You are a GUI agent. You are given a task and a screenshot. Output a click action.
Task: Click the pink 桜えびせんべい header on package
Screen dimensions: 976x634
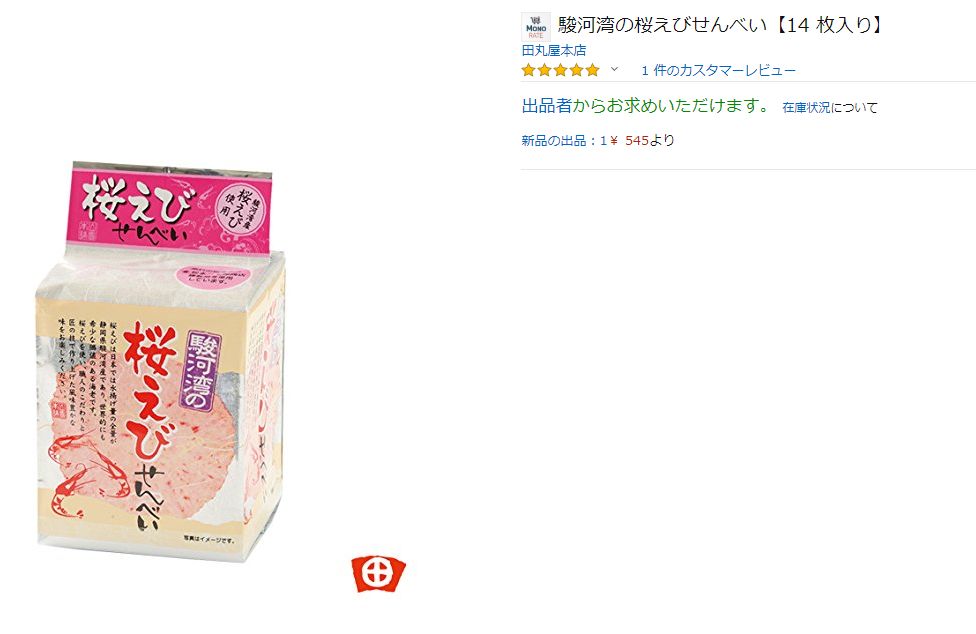(x=169, y=209)
